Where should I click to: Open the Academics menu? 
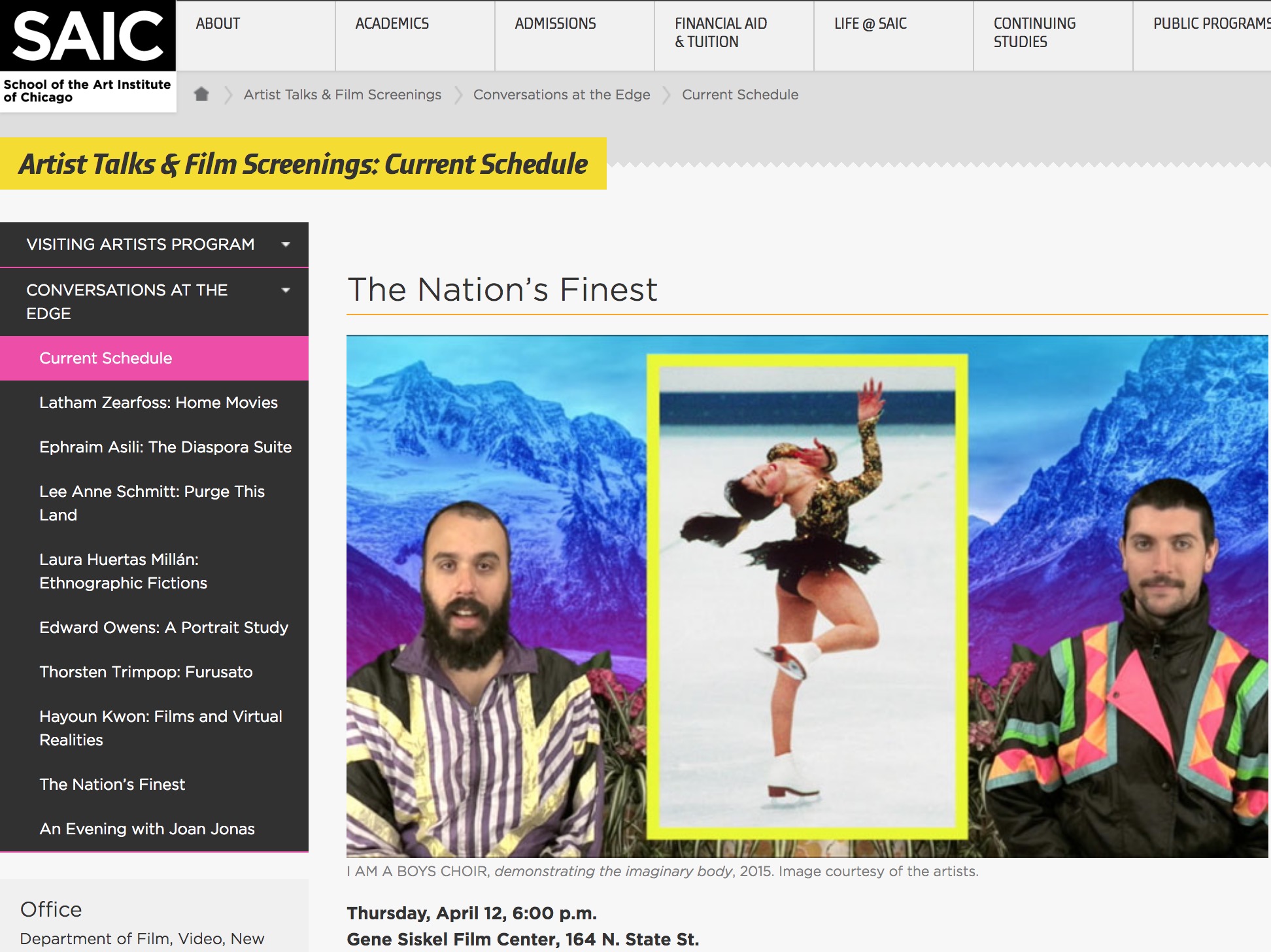click(392, 24)
